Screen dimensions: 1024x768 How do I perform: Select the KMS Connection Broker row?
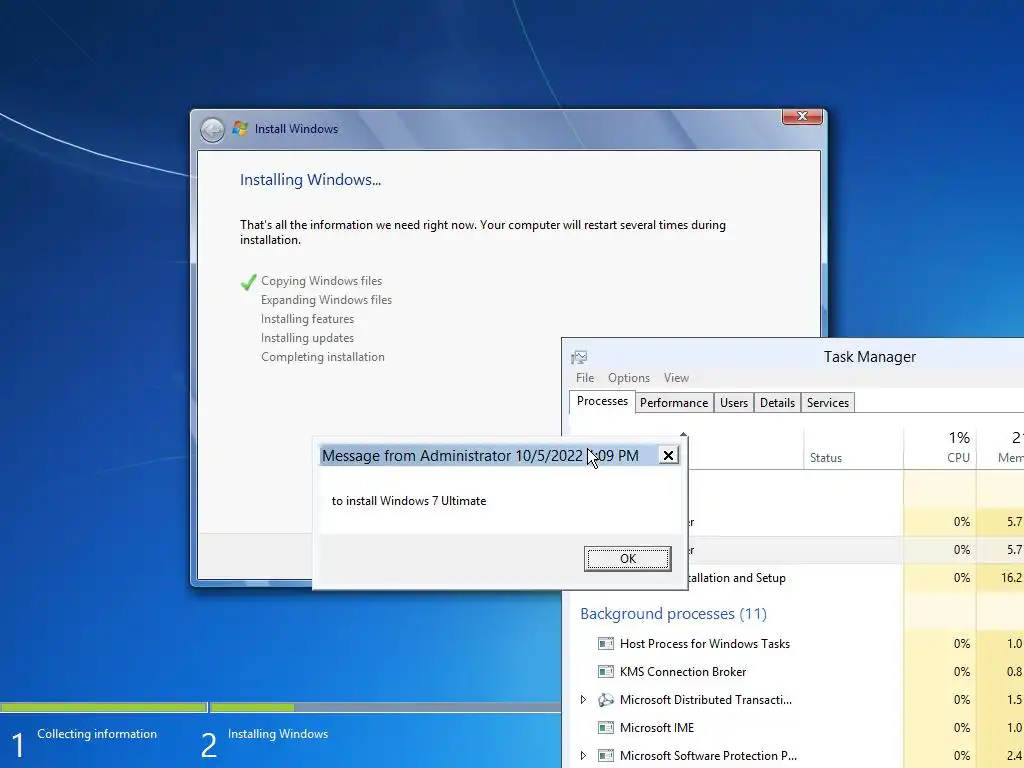point(797,672)
